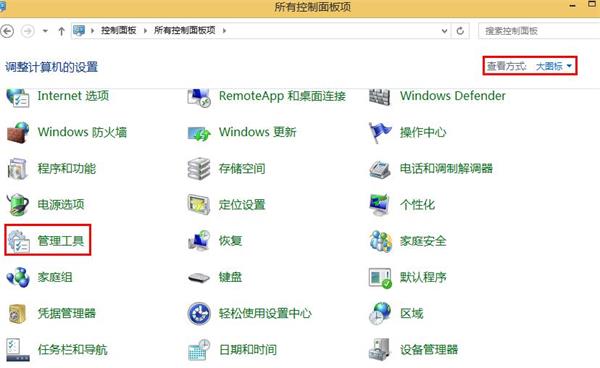Screen dimensions: 600x368
Task: Go up one folder level
Action: [x=61, y=31]
